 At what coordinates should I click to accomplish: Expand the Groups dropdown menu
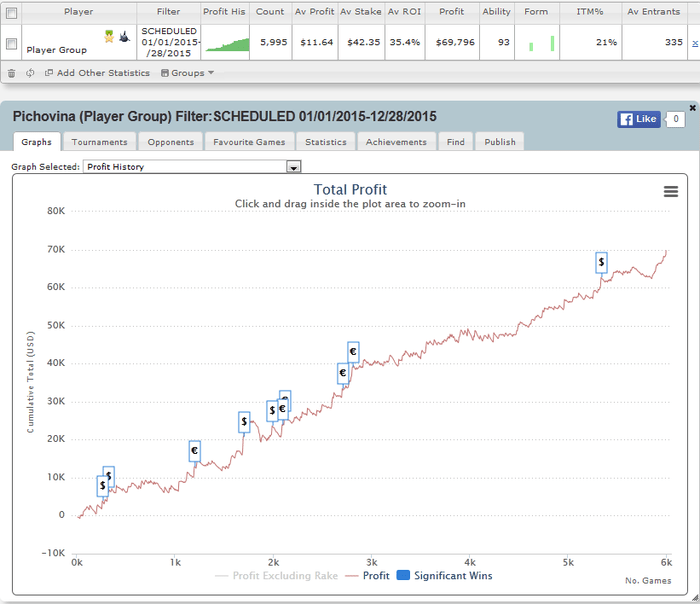tap(187, 73)
